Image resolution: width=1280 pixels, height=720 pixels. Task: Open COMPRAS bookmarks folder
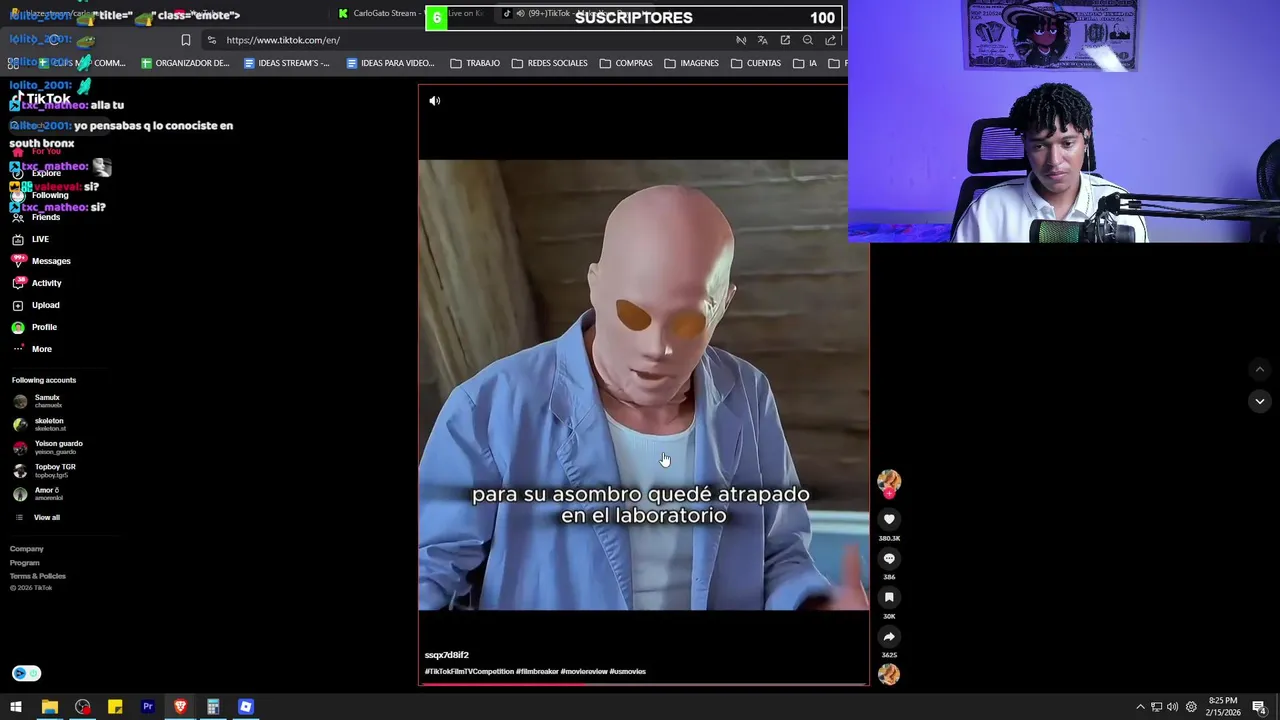(626, 63)
